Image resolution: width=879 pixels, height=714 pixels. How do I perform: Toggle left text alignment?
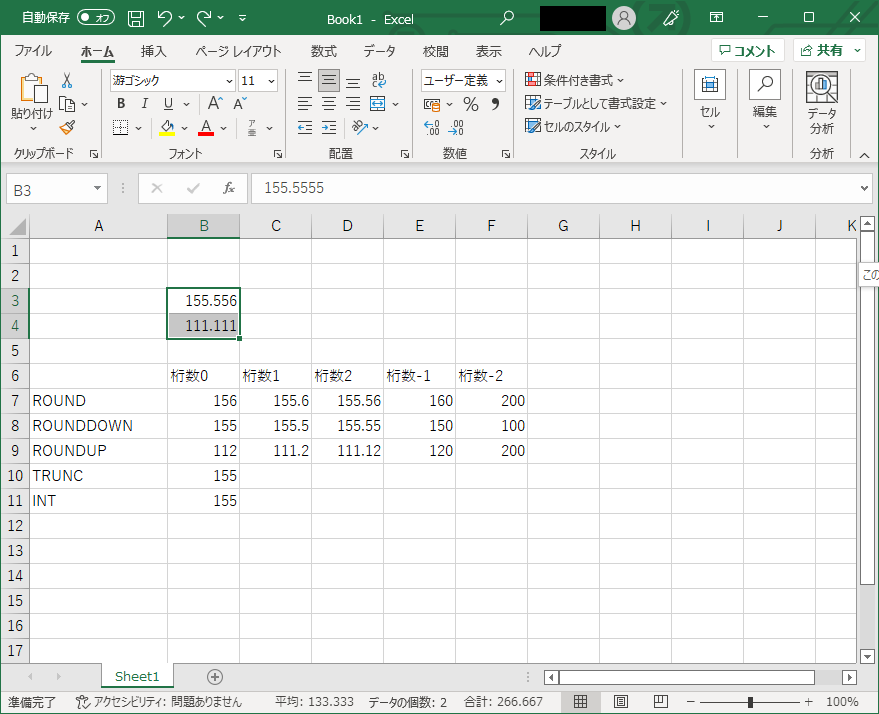pyautogui.click(x=305, y=104)
